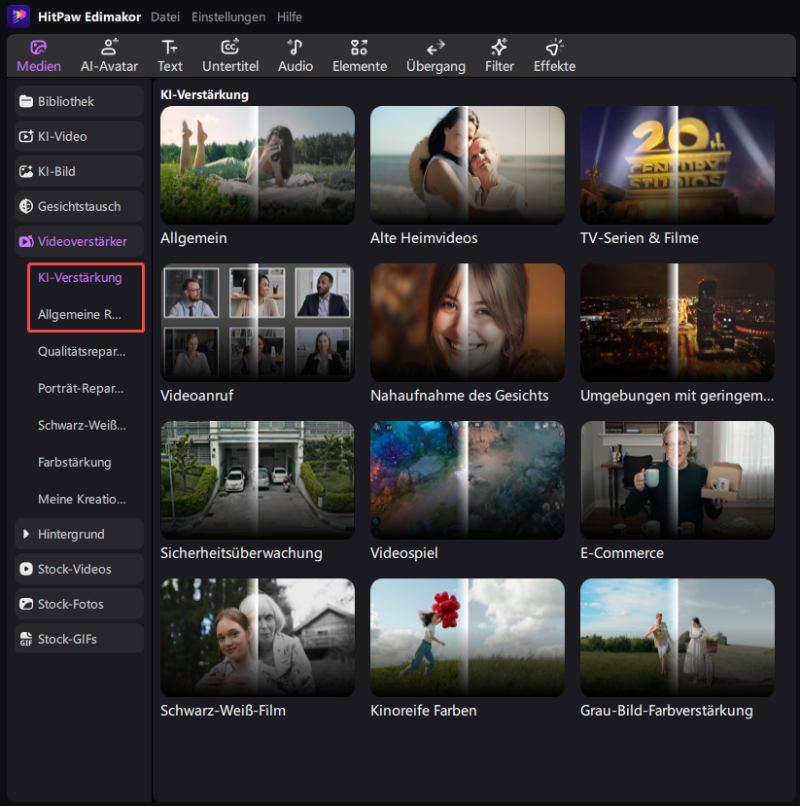Select the Text tool icon
800x806 pixels.
pos(170,48)
